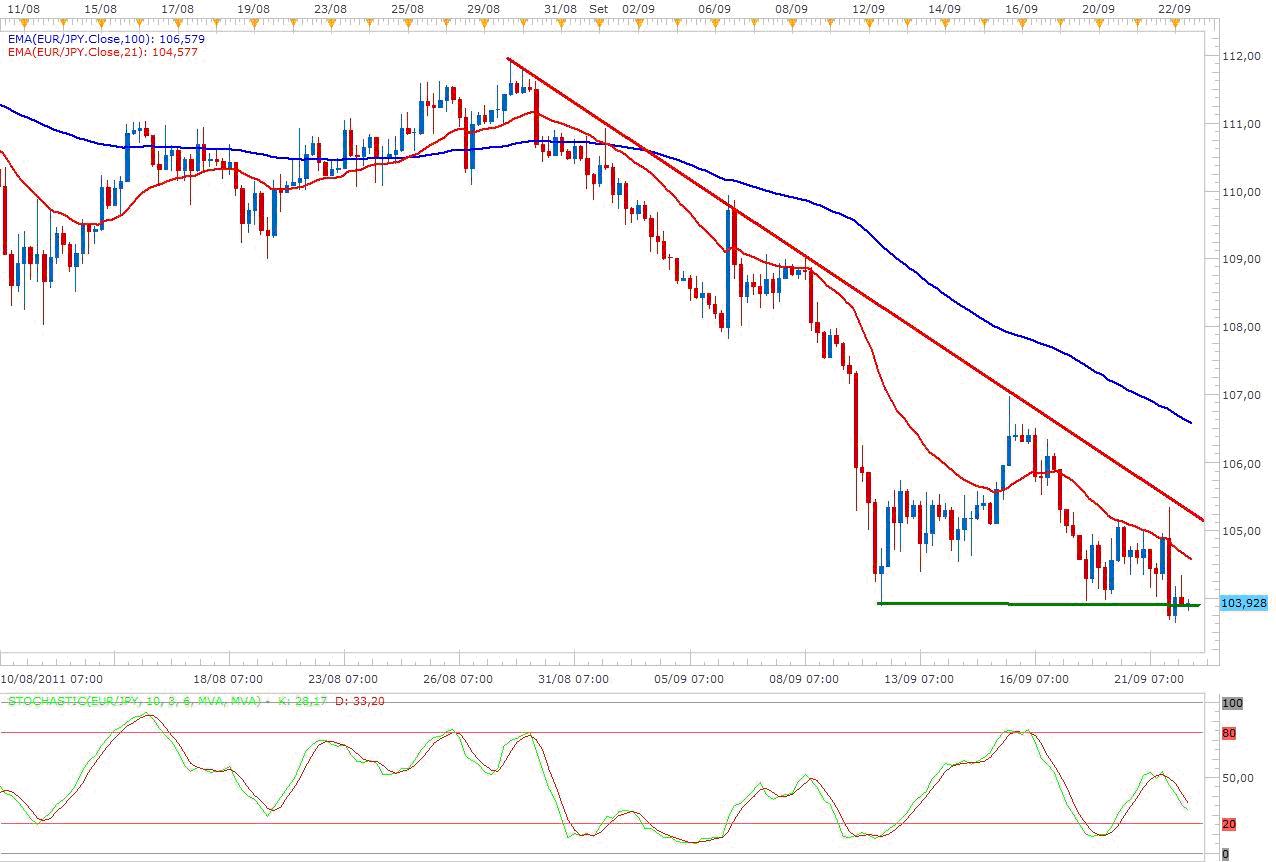Click the stochastic 20 oversold level label
Viewport: 1276px width, 862px height.
[1229, 824]
